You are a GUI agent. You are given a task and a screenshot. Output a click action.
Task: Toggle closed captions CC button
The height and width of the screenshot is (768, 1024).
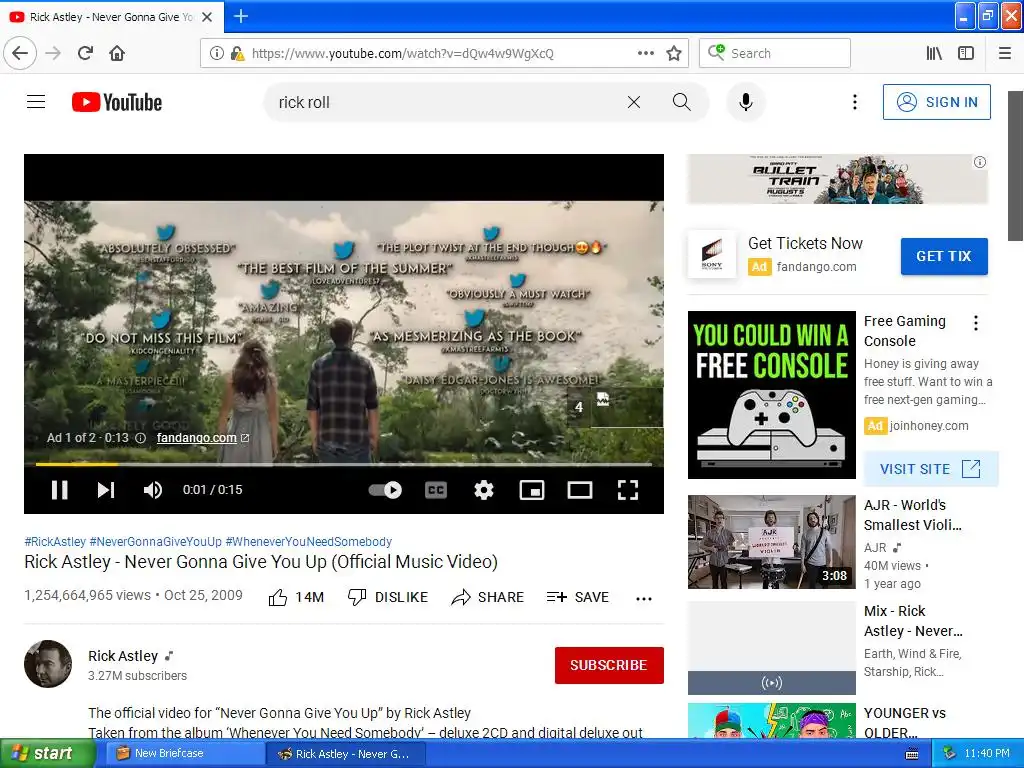[436, 490]
